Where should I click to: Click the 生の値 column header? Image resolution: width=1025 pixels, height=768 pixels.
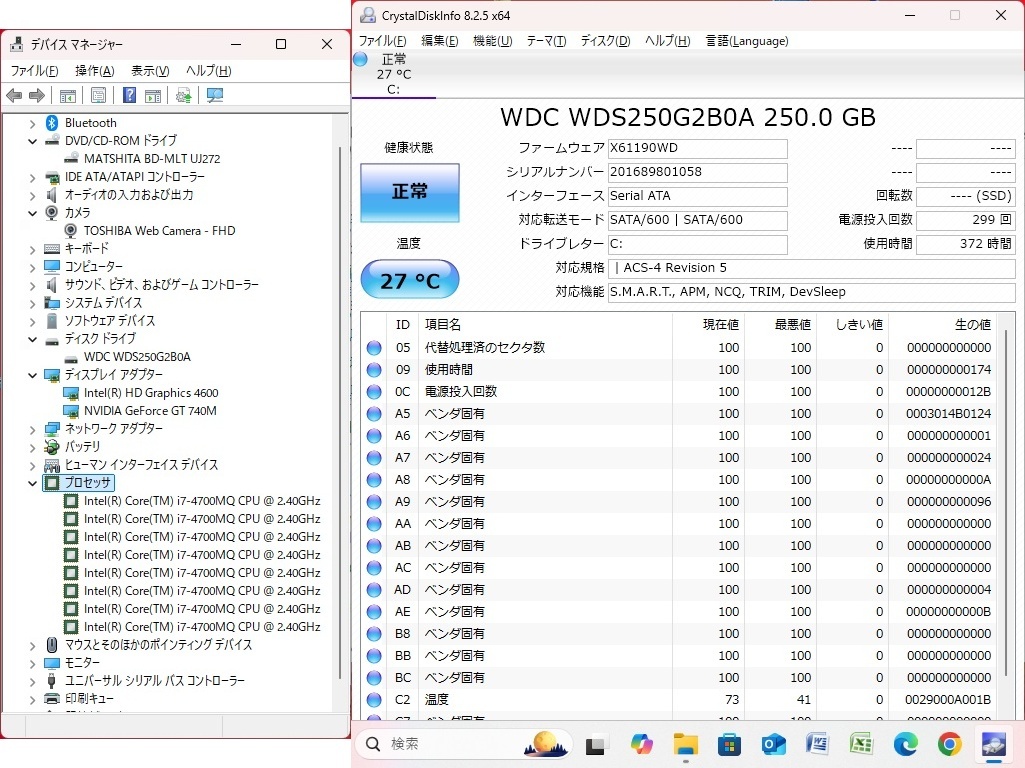coord(973,324)
